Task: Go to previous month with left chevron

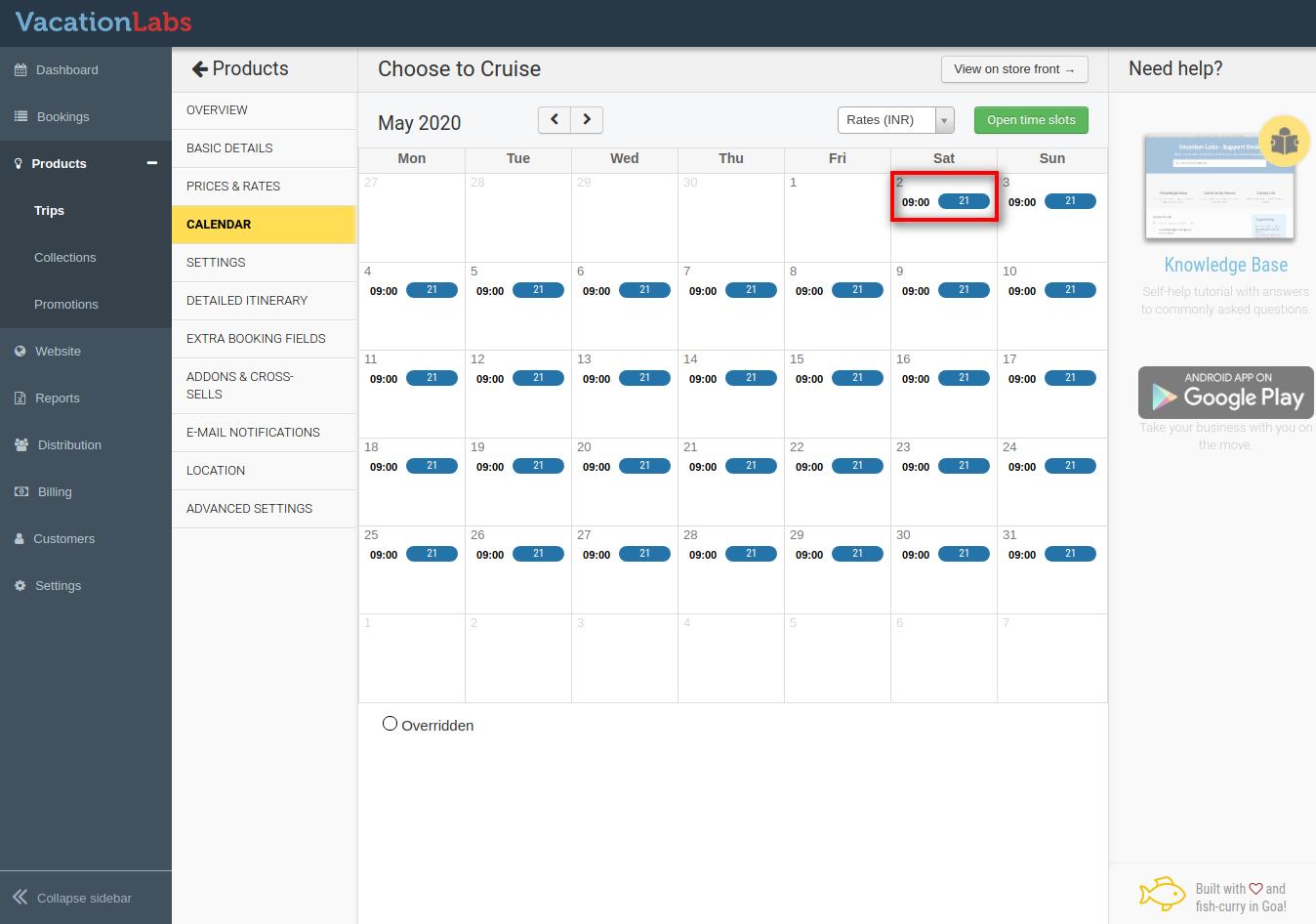Action: click(555, 119)
